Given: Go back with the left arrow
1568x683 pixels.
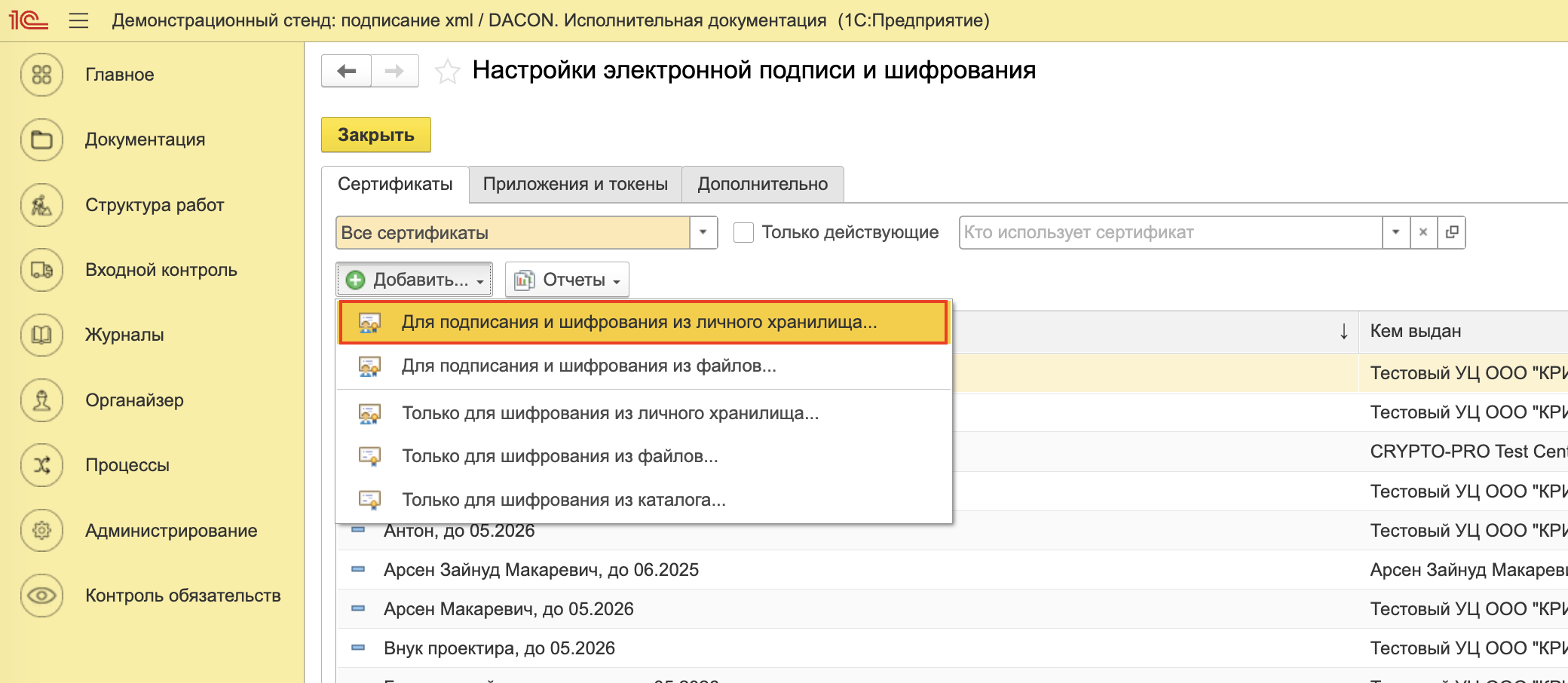Looking at the screenshot, I should coord(346,71).
